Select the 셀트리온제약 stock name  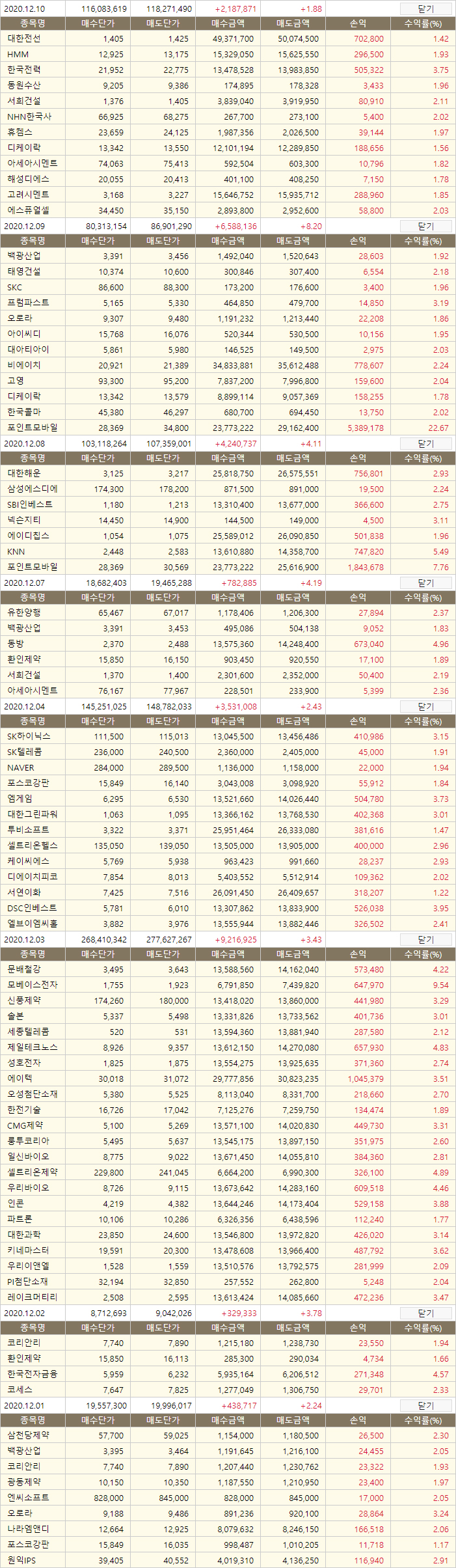click(32, 1172)
